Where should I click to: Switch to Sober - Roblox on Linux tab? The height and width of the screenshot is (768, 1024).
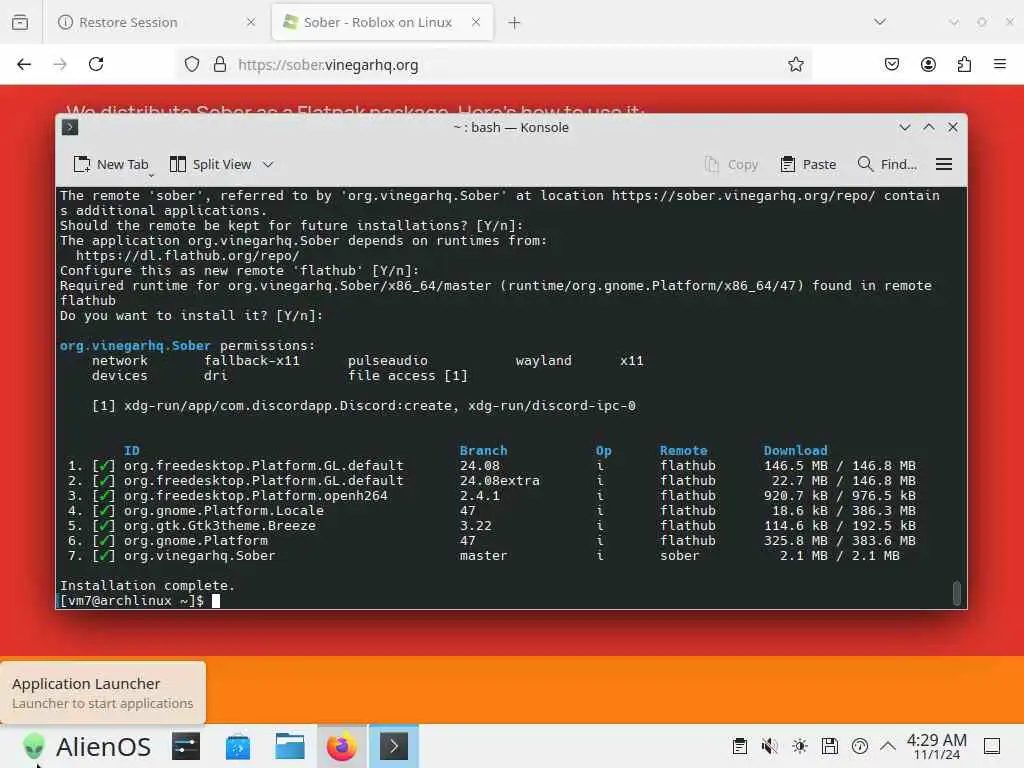tap(383, 22)
